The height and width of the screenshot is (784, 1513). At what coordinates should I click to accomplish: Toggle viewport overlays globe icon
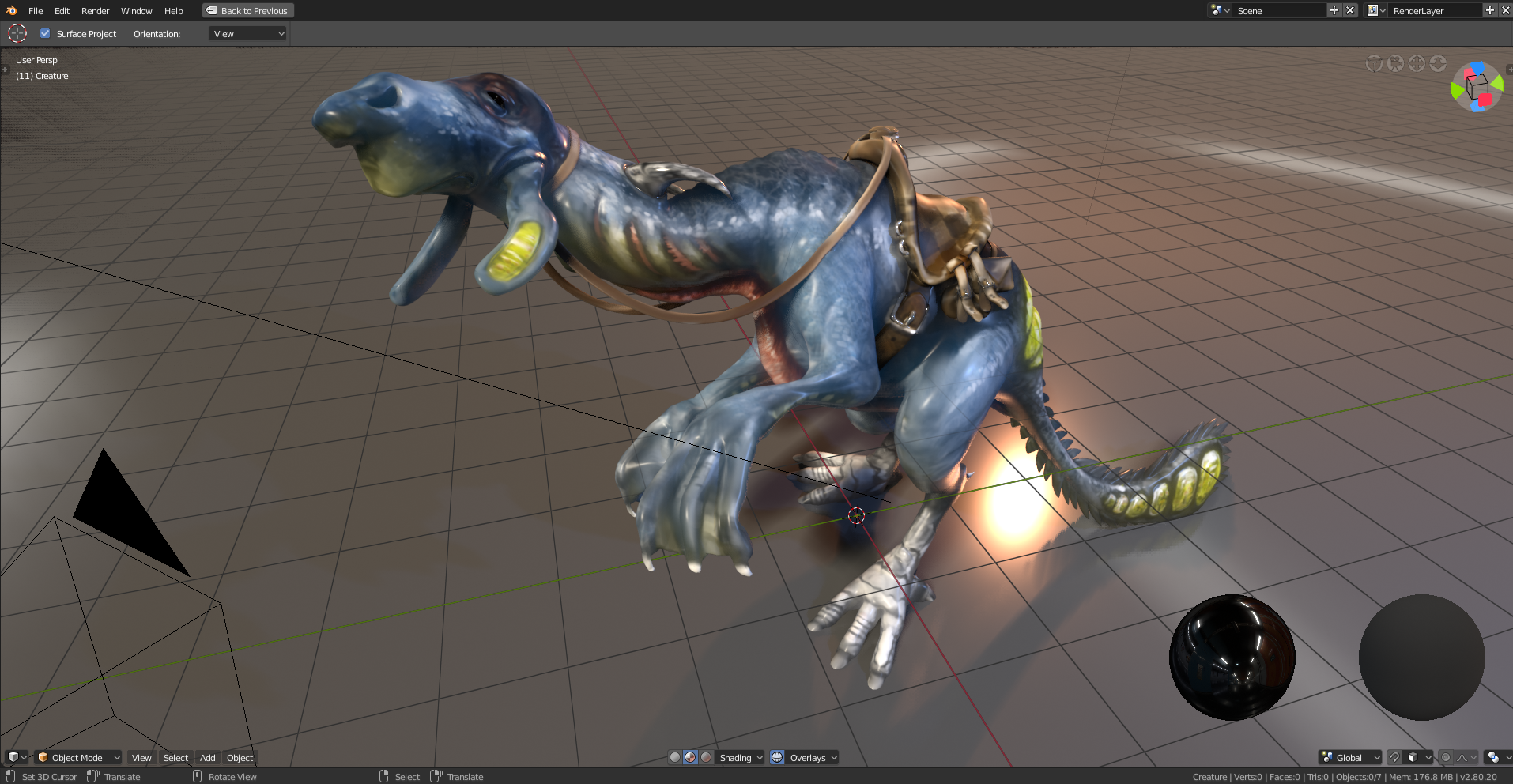[x=777, y=757]
